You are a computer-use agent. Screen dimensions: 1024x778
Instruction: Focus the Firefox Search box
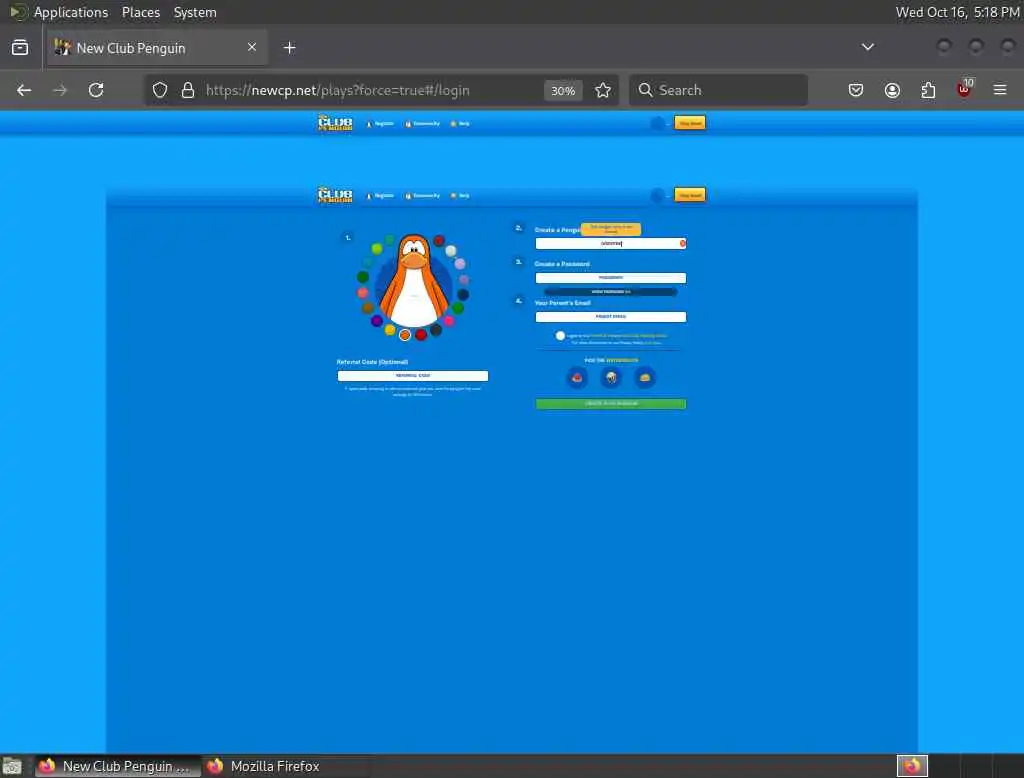(718, 90)
